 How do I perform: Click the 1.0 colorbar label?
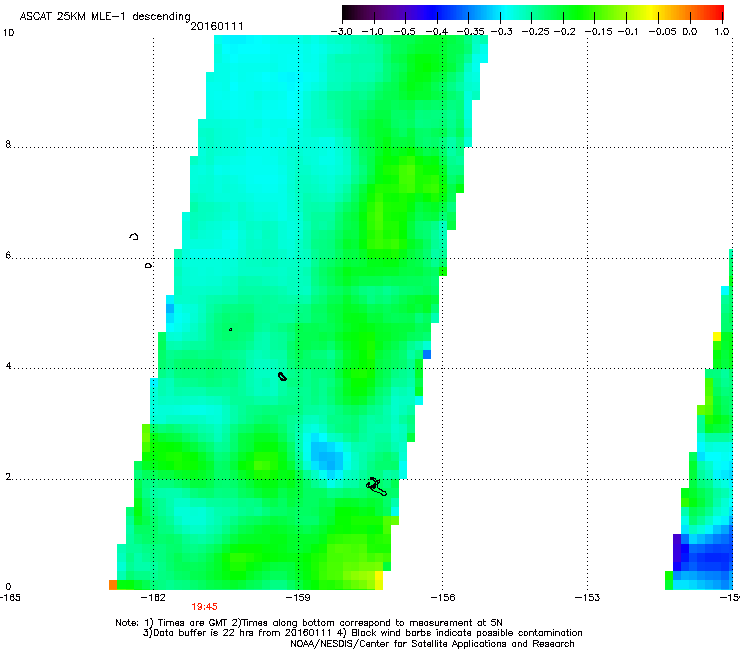[x=722, y=32]
